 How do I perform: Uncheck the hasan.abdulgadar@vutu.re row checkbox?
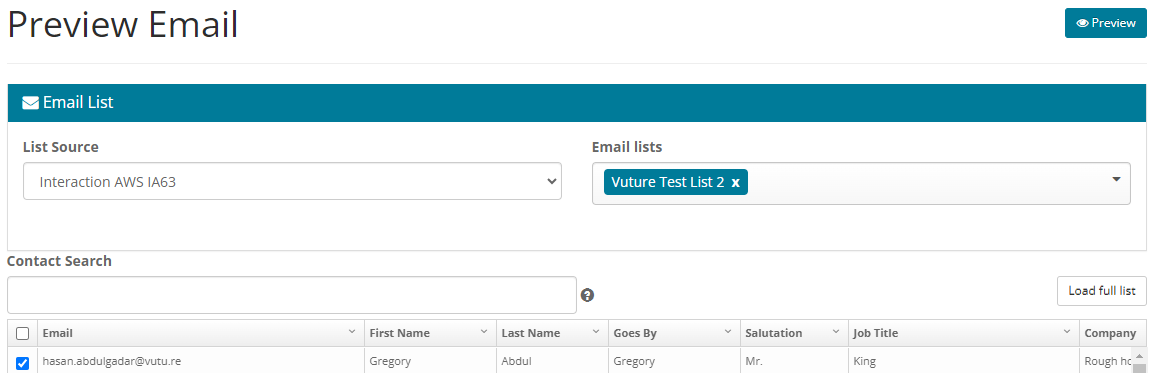23,363
